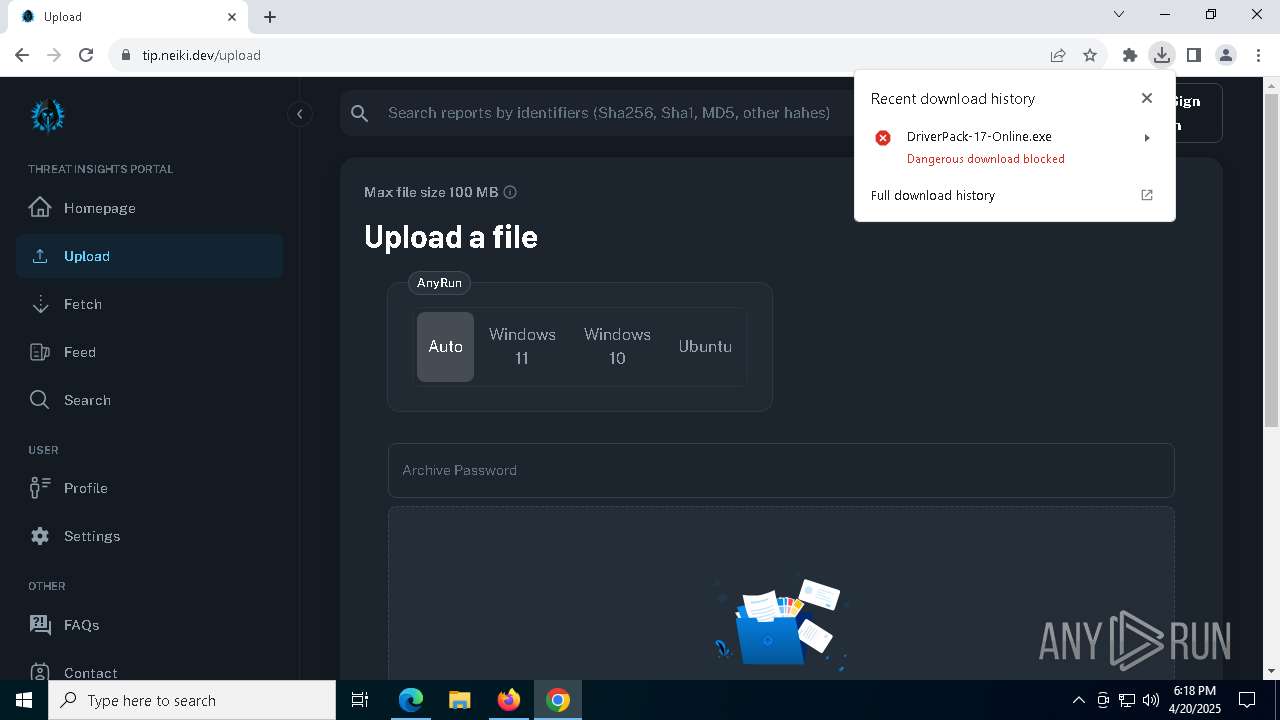The width and height of the screenshot is (1280, 720).
Task: Click the Settings gear icon in sidebar
Action: pos(40,536)
